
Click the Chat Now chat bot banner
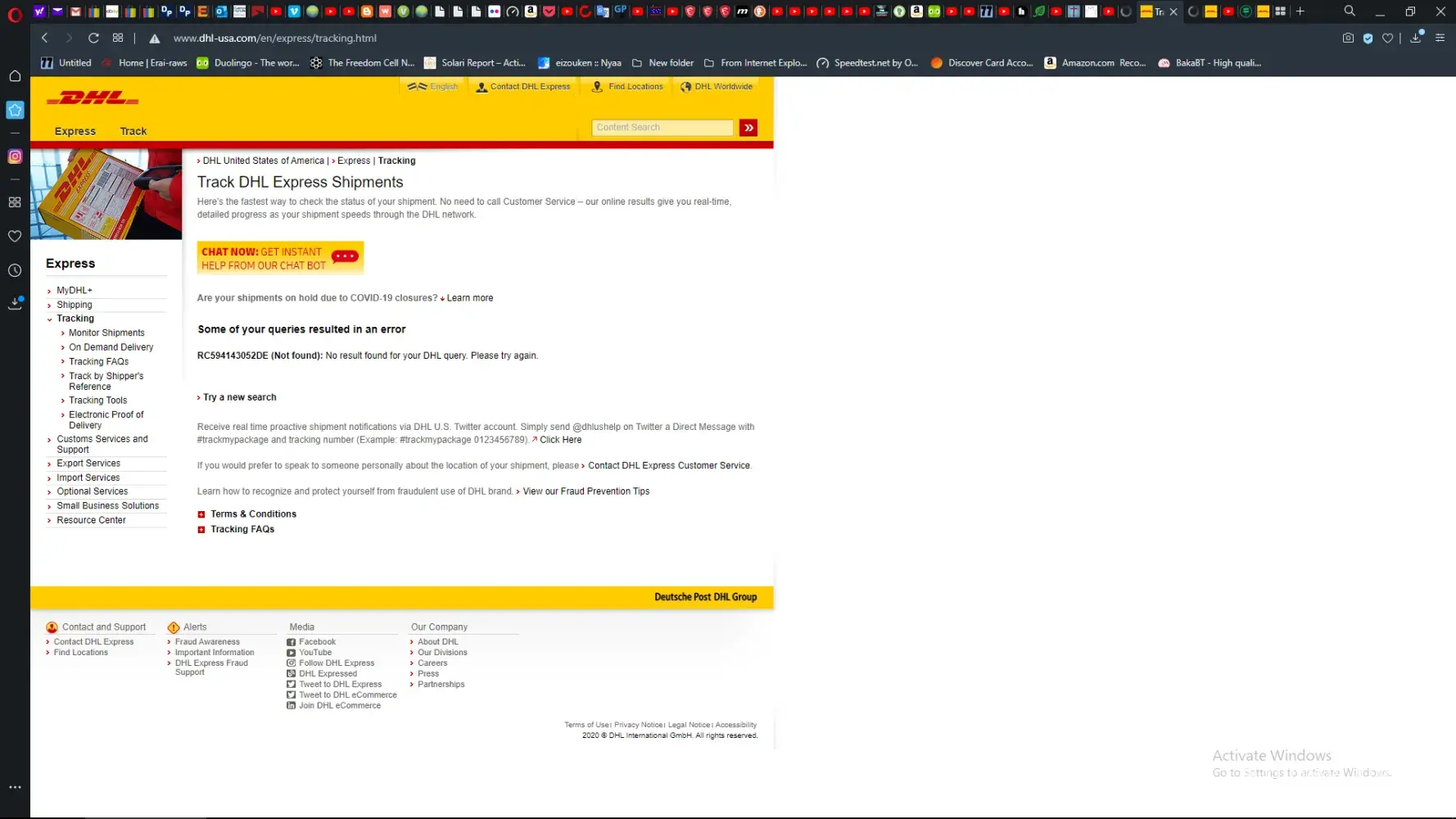tap(280, 258)
